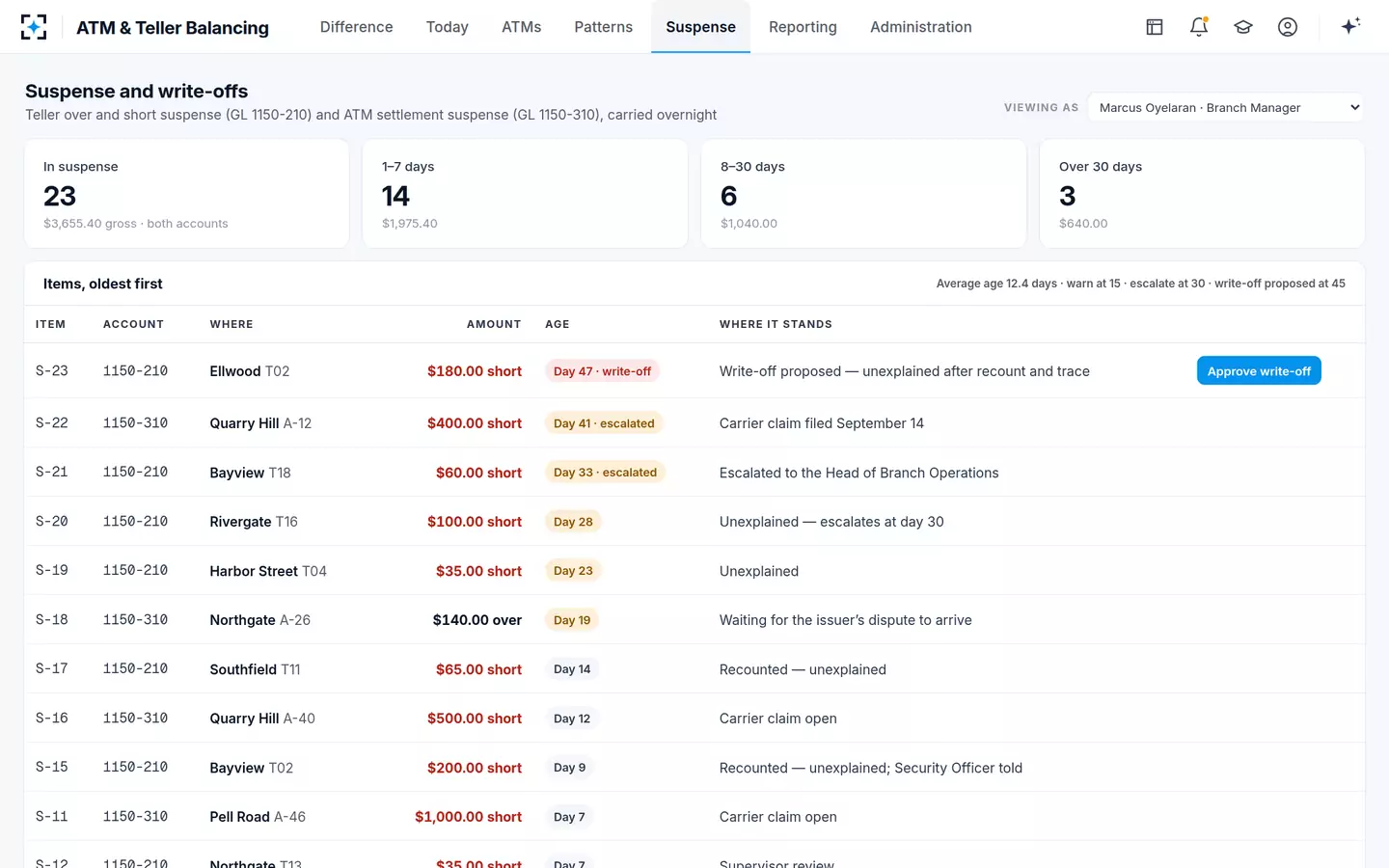Click item S-16 identifier

(x=52, y=719)
